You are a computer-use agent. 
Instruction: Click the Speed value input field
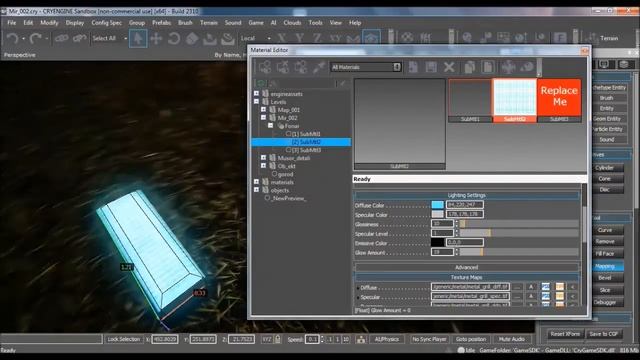(312, 339)
